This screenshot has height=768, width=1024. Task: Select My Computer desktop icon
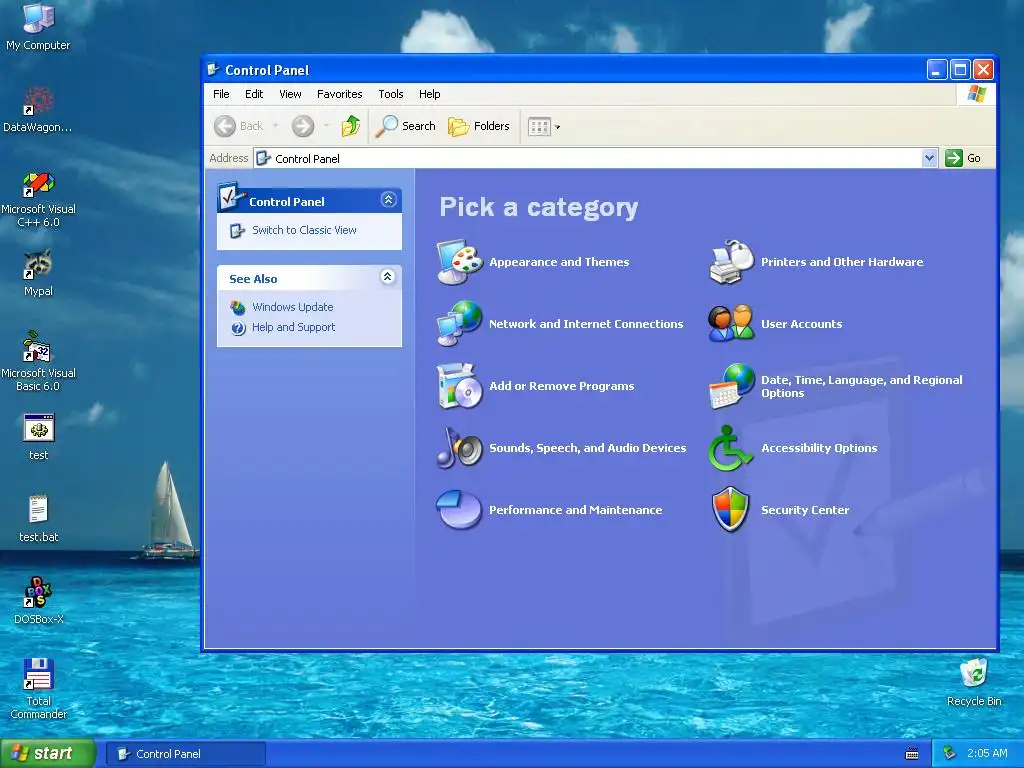tap(38, 27)
